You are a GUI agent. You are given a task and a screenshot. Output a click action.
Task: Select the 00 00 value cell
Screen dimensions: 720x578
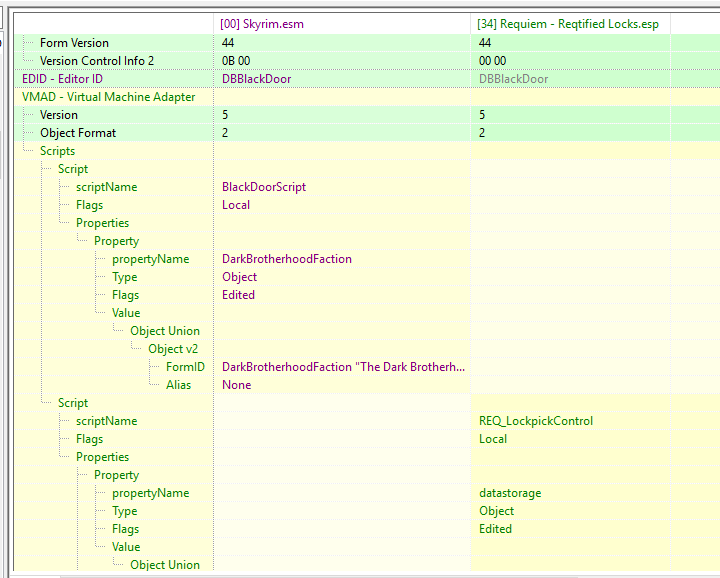[492, 61]
